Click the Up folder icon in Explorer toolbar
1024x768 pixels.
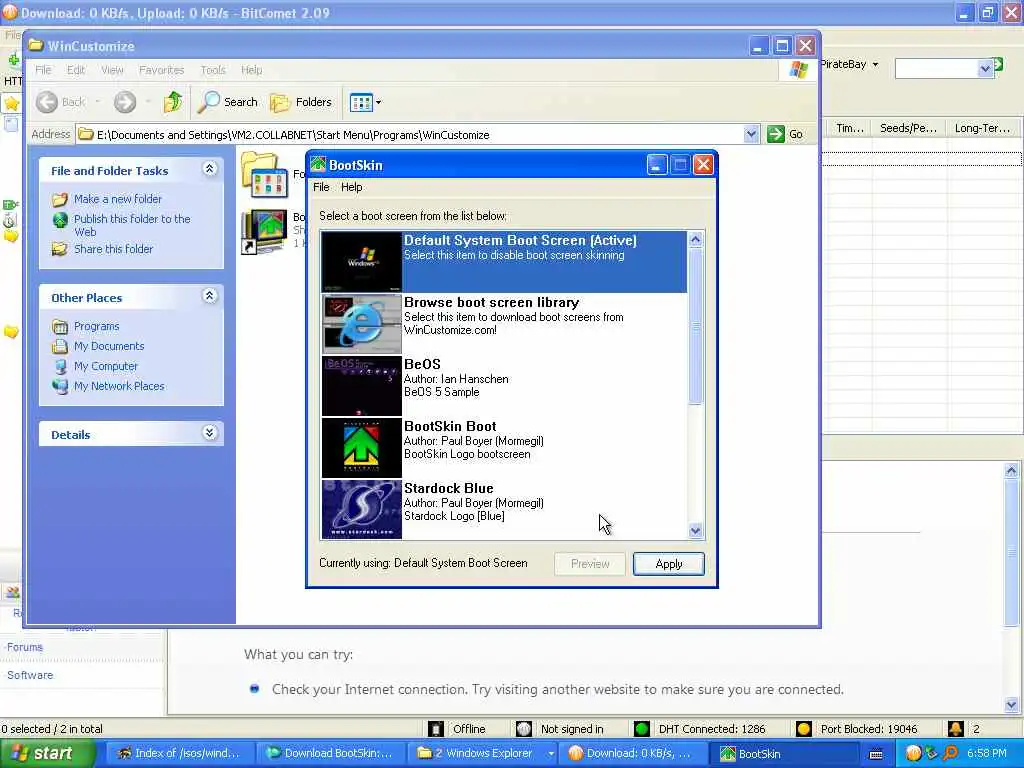click(x=173, y=102)
